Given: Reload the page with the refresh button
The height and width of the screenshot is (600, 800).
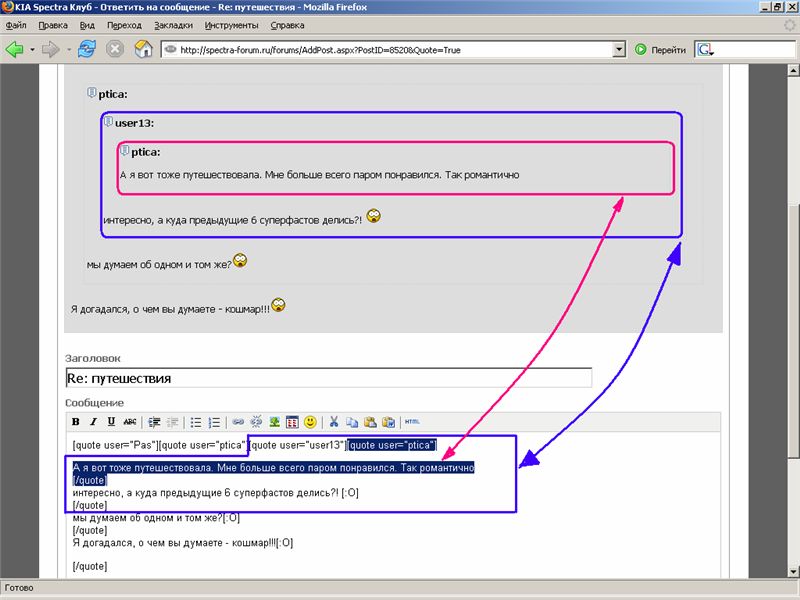Looking at the screenshot, I should 87,48.
